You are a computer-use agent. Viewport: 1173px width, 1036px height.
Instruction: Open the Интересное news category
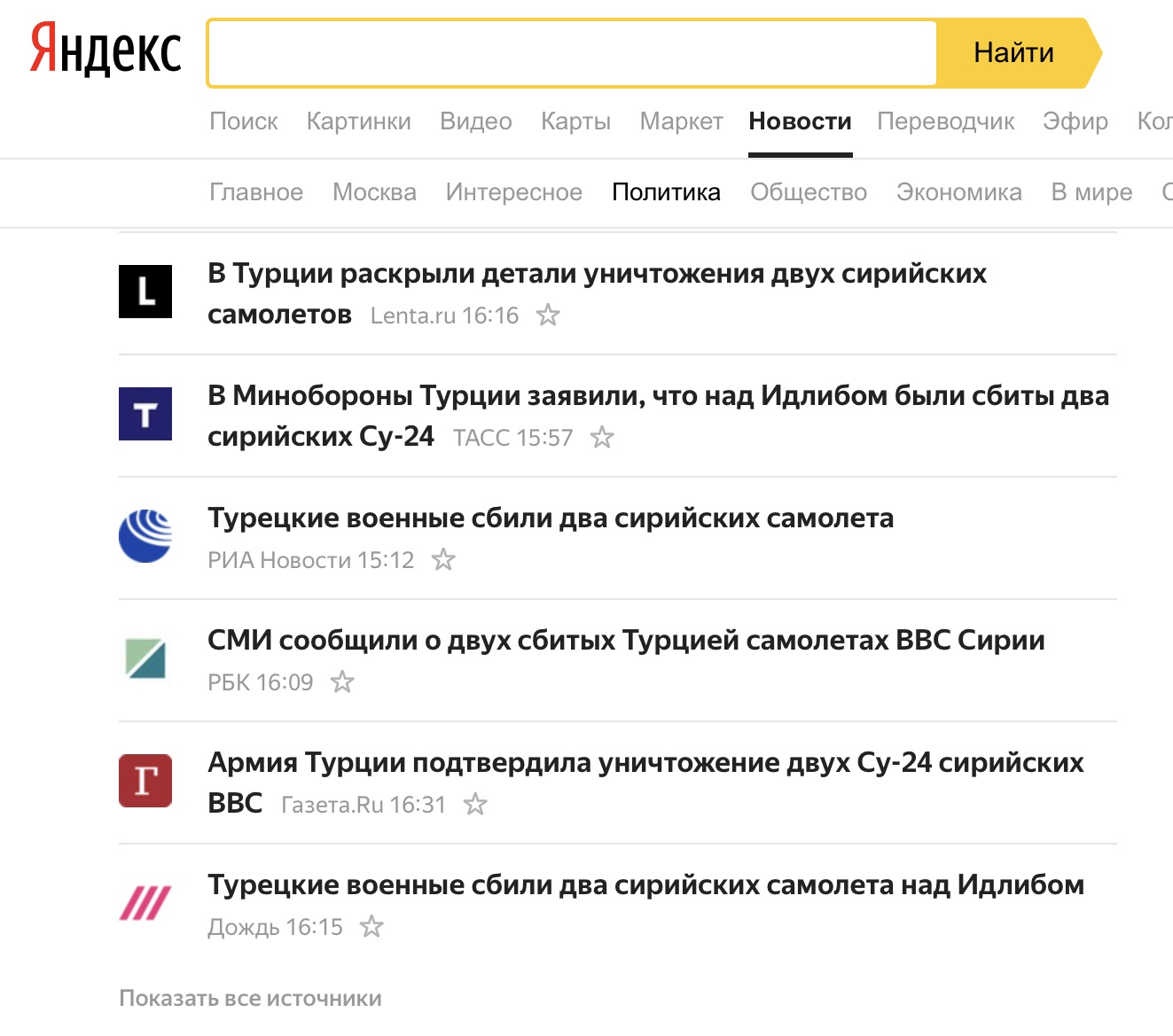514,192
